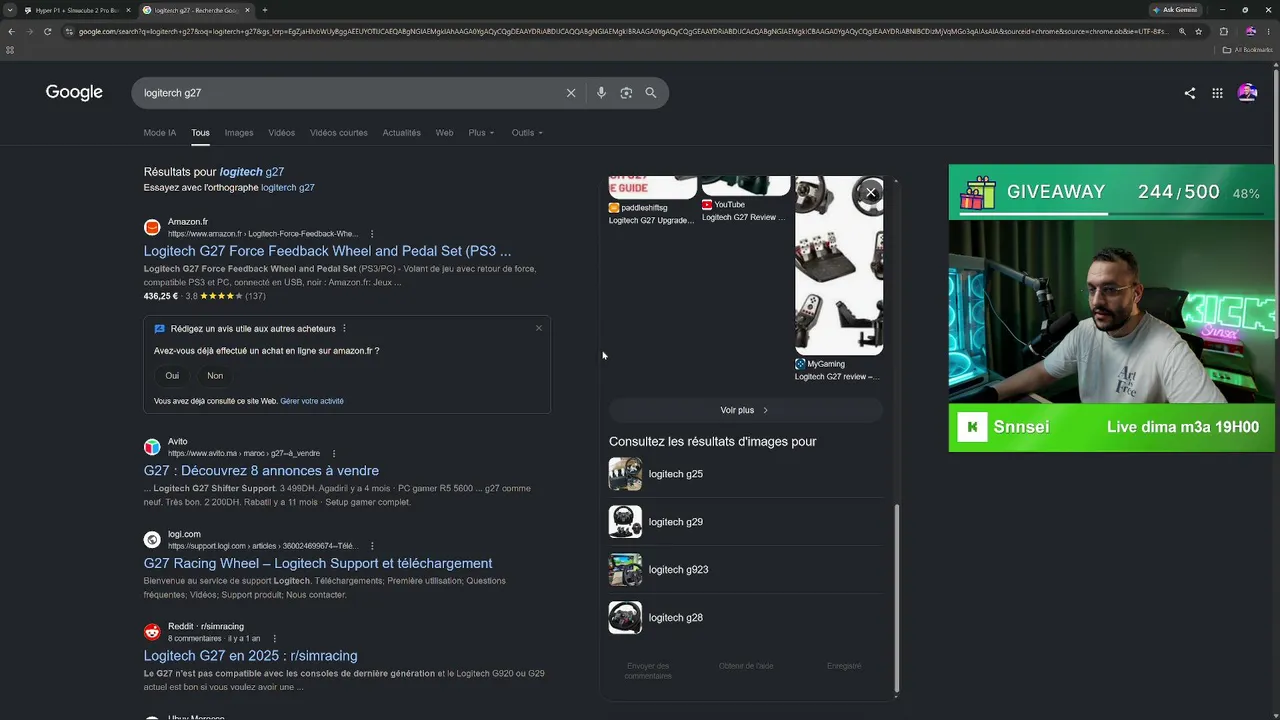This screenshot has height=720, width=1280.
Task: Open Google Lens image search
Action: coord(626,93)
